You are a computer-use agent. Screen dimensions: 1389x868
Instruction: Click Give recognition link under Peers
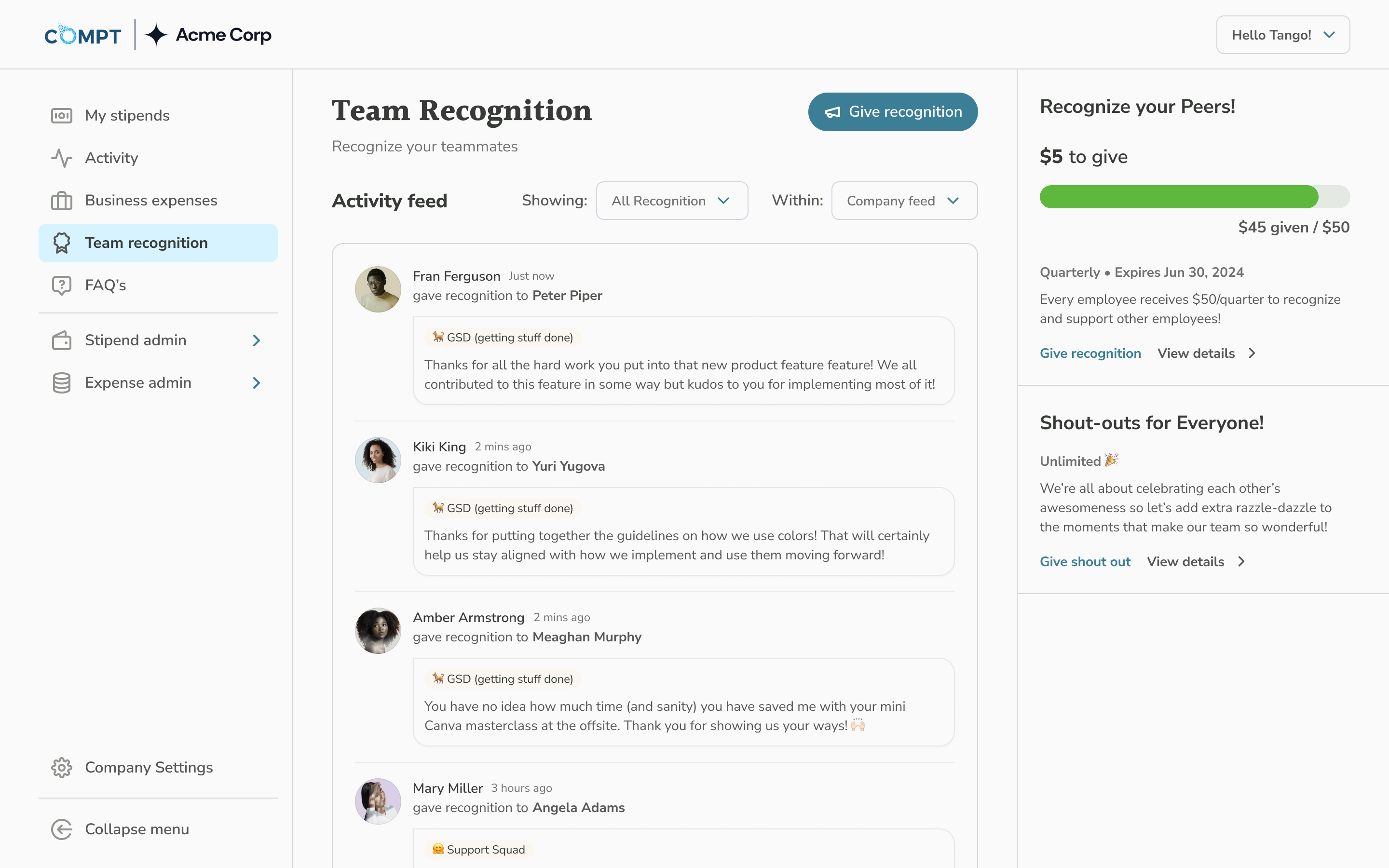coord(1090,353)
